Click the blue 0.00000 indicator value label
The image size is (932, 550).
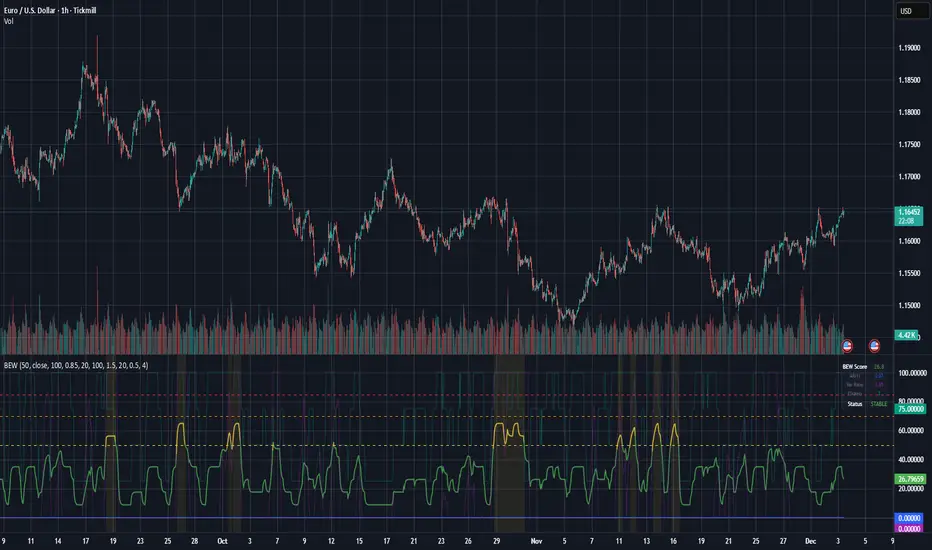910,516
